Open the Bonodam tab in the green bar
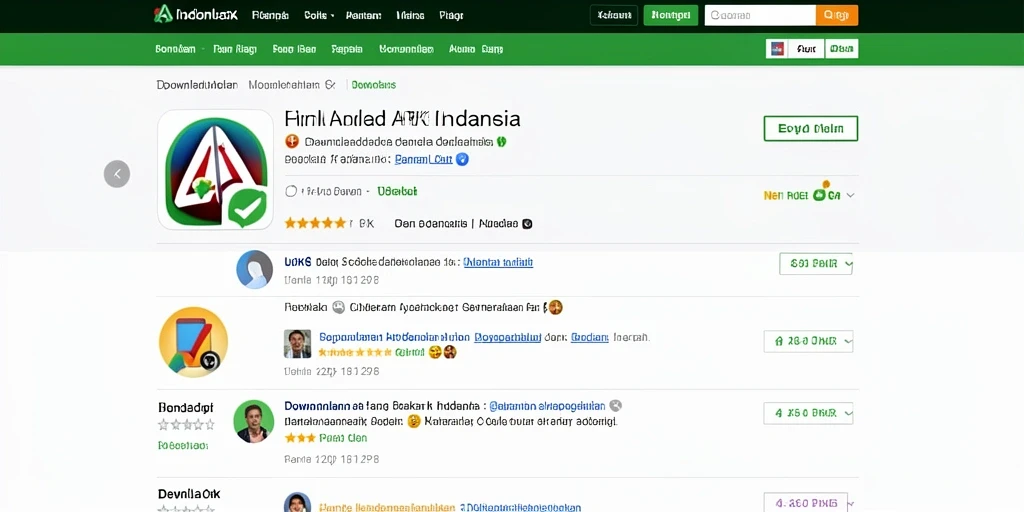Screen dimensions: 1024x512 pos(175,49)
